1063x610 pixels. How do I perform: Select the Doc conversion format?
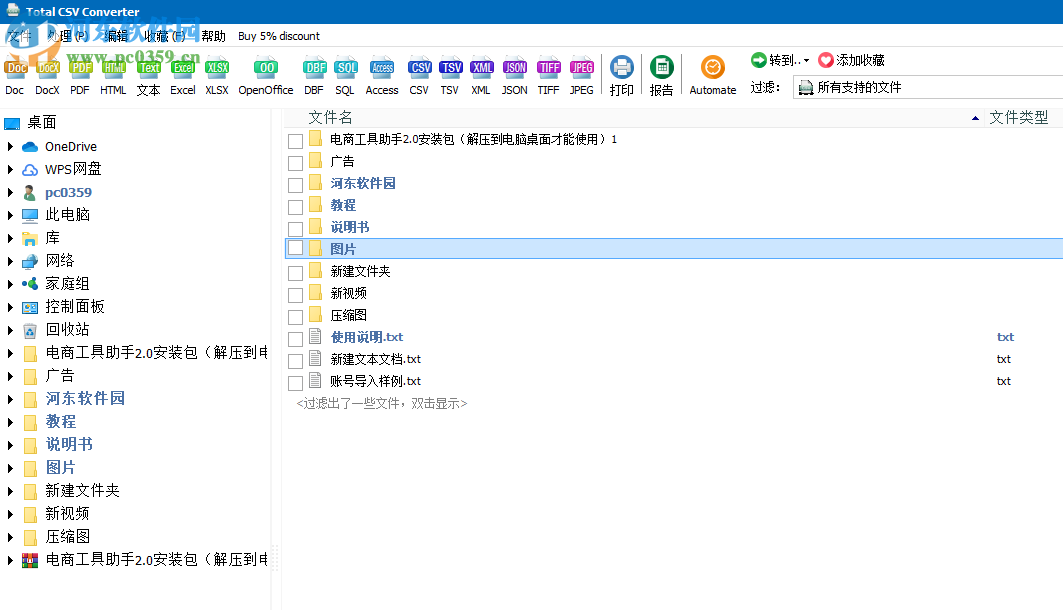14,73
